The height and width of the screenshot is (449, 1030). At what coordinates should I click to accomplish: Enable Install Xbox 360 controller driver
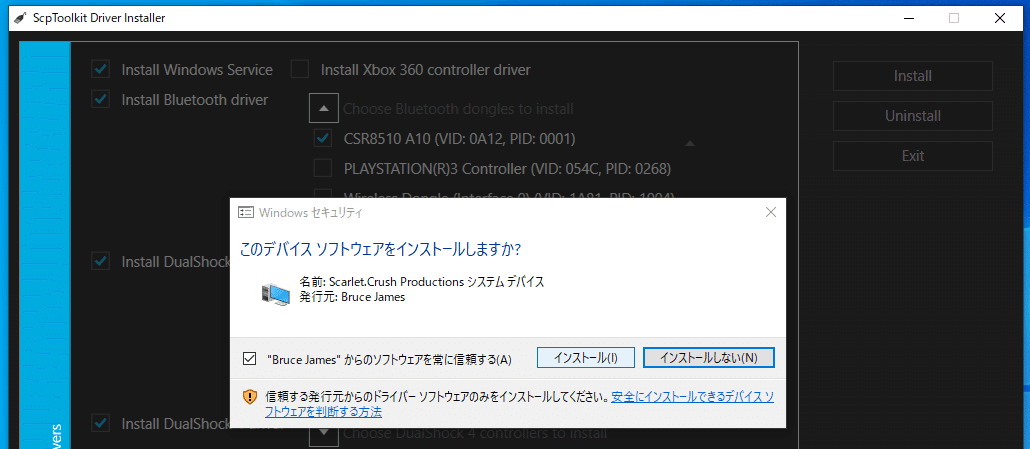point(300,70)
